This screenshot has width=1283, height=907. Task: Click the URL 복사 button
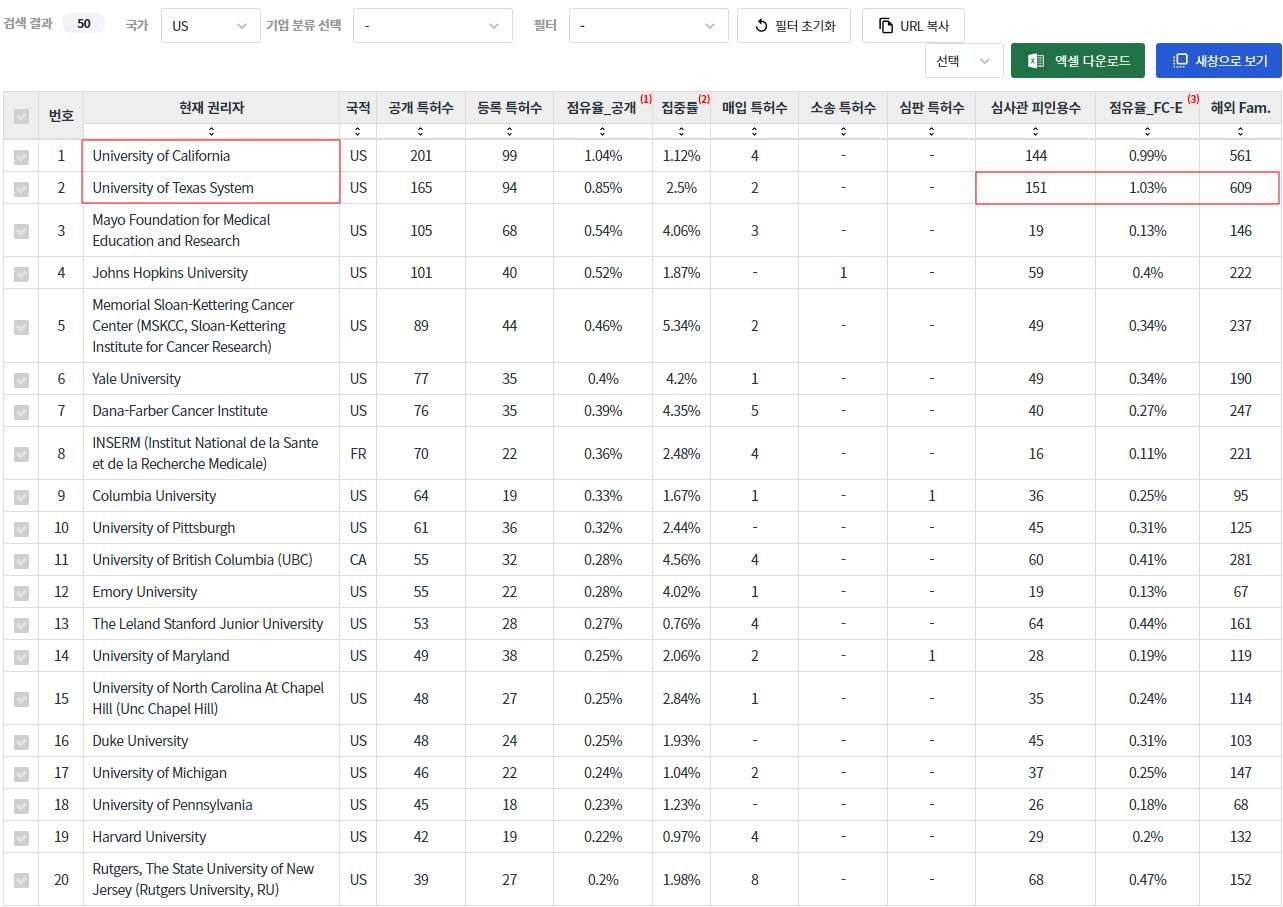coord(913,26)
